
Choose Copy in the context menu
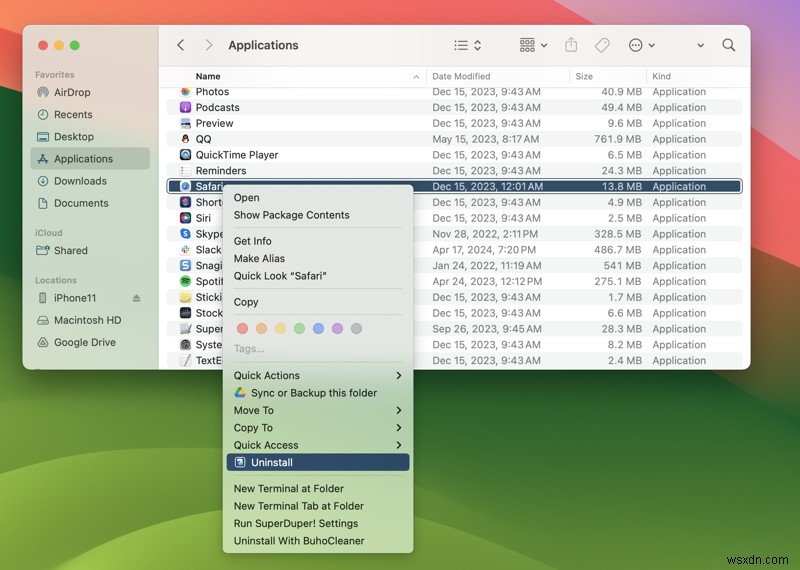pos(318,302)
